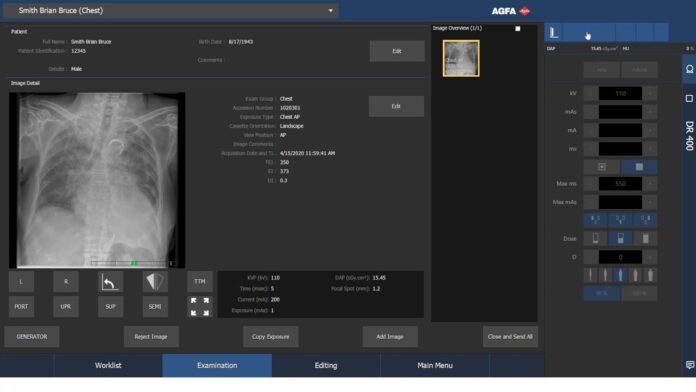Select the small focal spot toggle
This screenshot has width=696, height=392.
coord(602,167)
